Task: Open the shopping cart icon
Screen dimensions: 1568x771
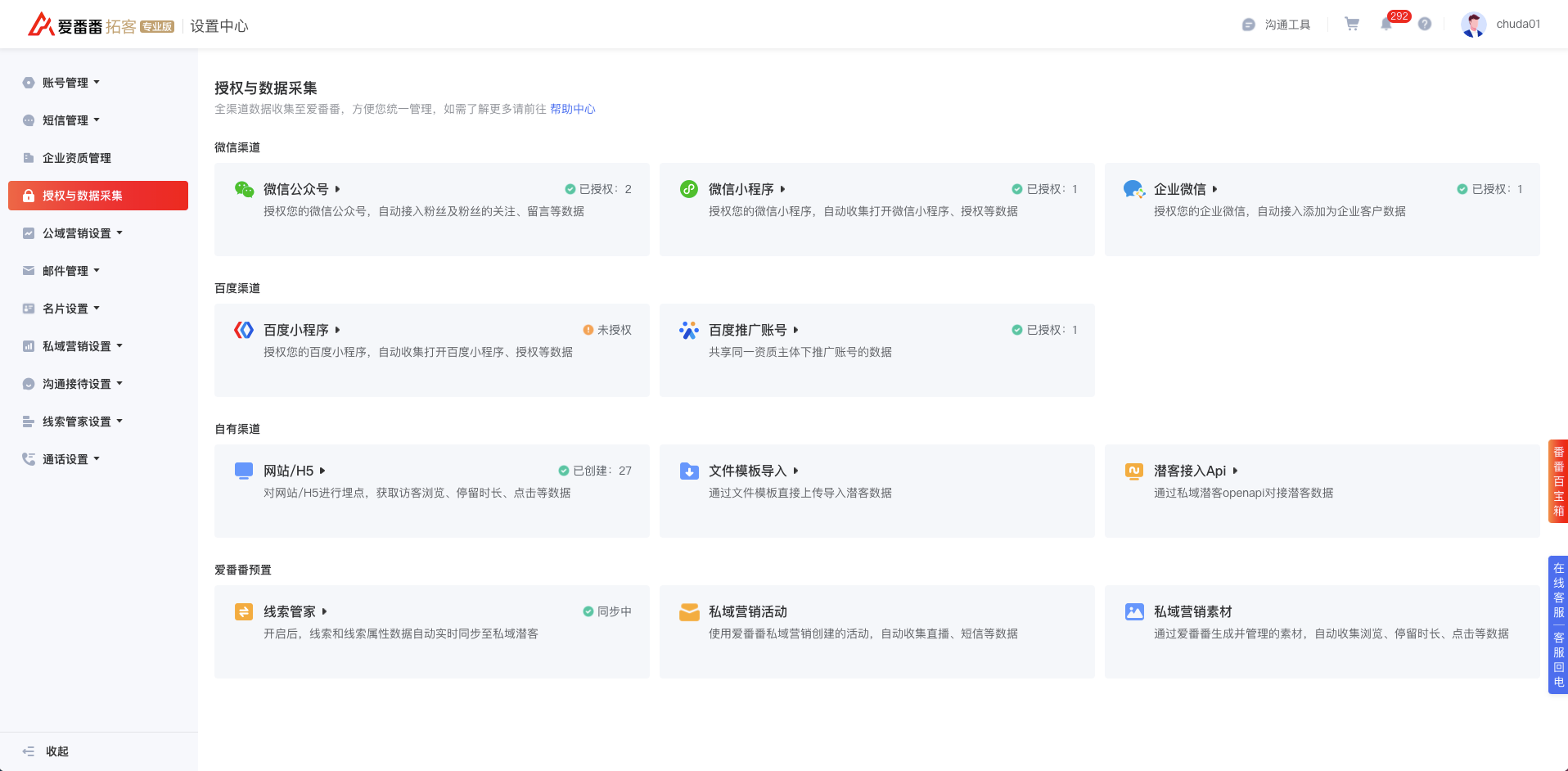Action: [x=1352, y=24]
